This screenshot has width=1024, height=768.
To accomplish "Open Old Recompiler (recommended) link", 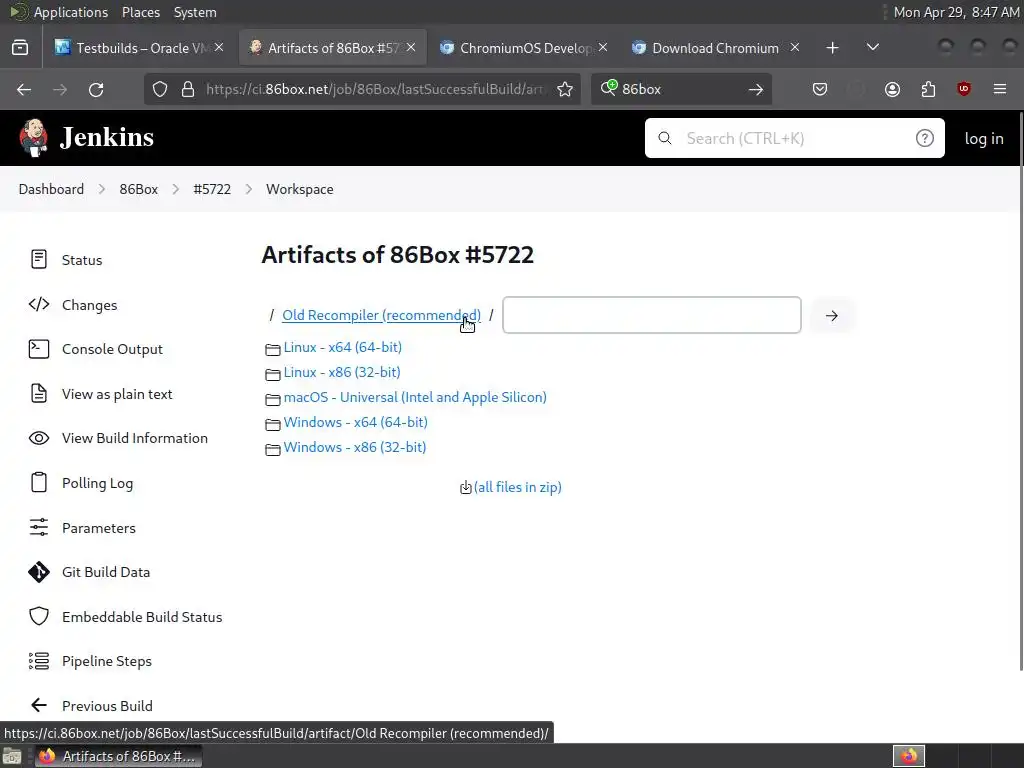I will 381,315.
